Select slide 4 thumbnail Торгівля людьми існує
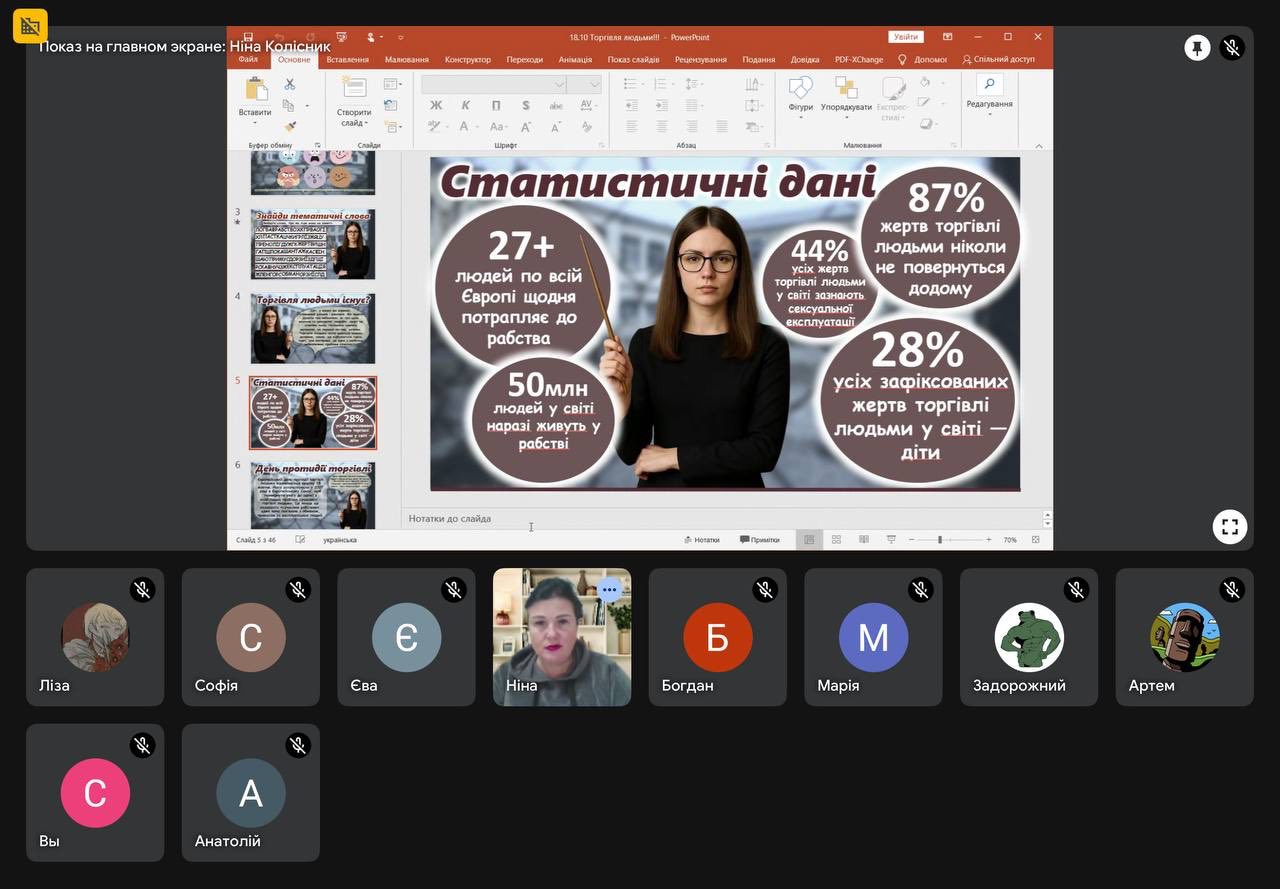1280x889 pixels. click(x=313, y=328)
